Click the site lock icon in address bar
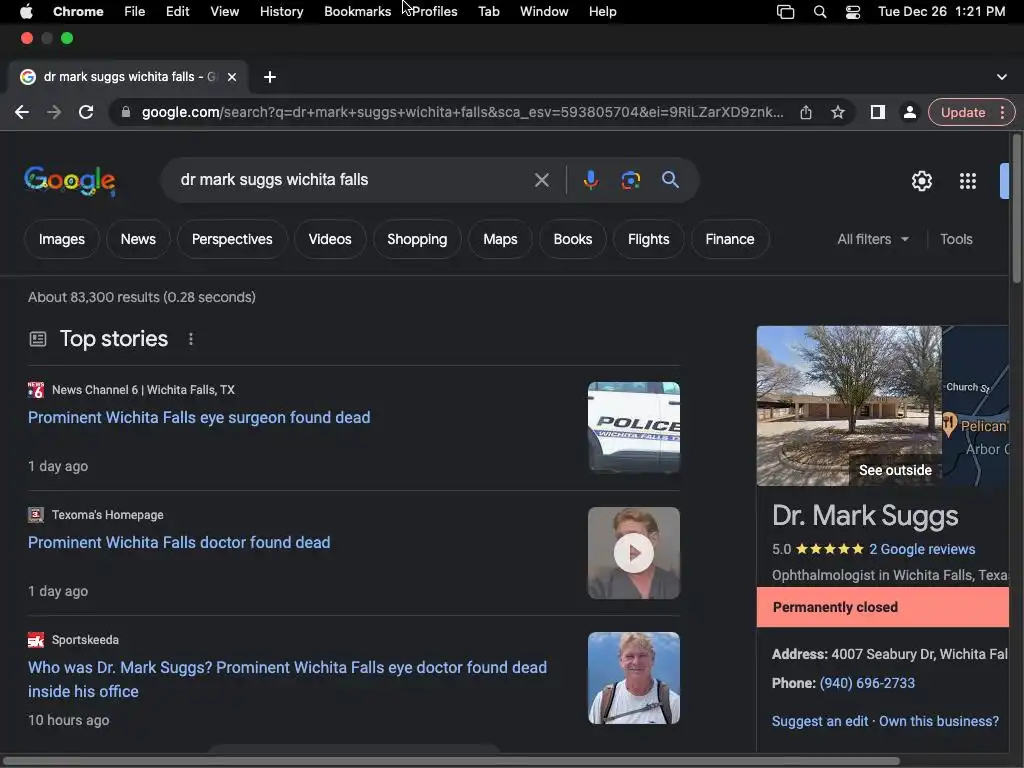The width and height of the screenshot is (1024, 768). [125, 112]
